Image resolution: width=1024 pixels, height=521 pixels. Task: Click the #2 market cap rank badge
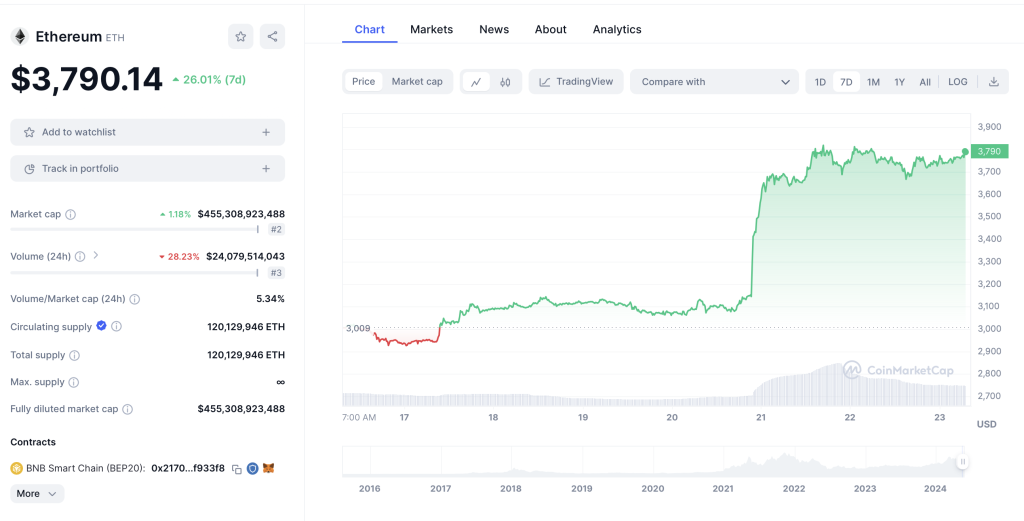[276, 230]
